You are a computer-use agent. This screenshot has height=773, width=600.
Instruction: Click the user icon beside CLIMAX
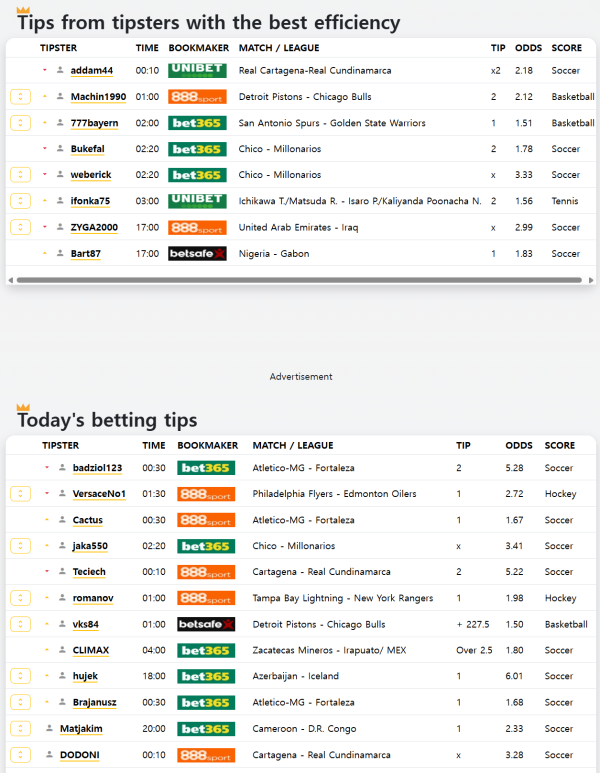click(62, 650)
